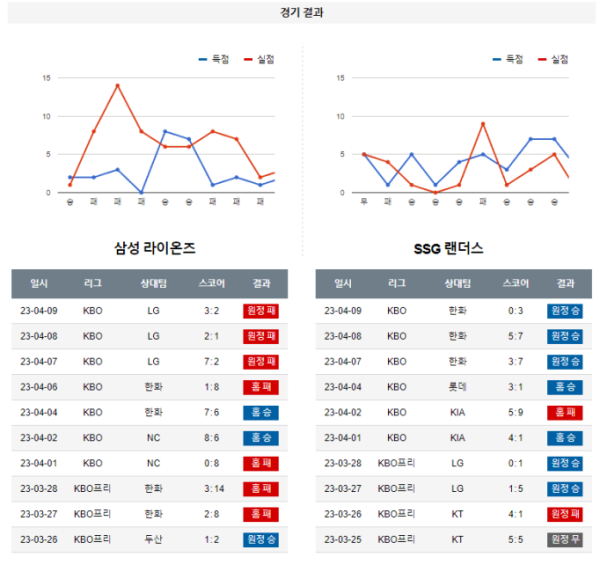Viewport: 600px width, 572px height.
Task: Click 원정무 badge for SSG 23-03-25 game
Action: tap(565, 539)
